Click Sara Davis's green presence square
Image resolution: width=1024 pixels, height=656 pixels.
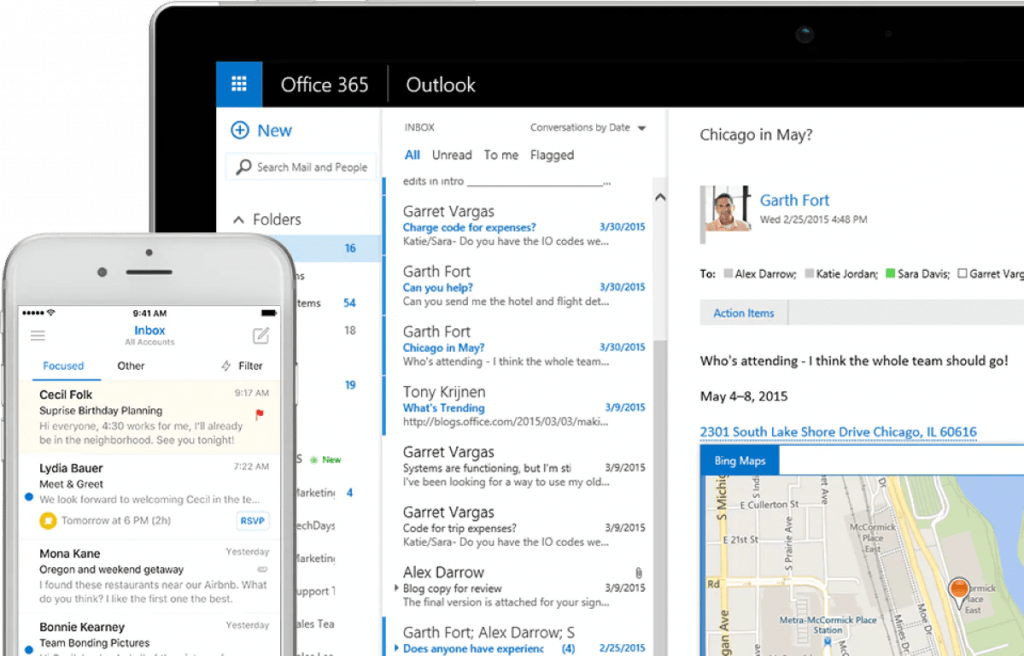point(890,274)
